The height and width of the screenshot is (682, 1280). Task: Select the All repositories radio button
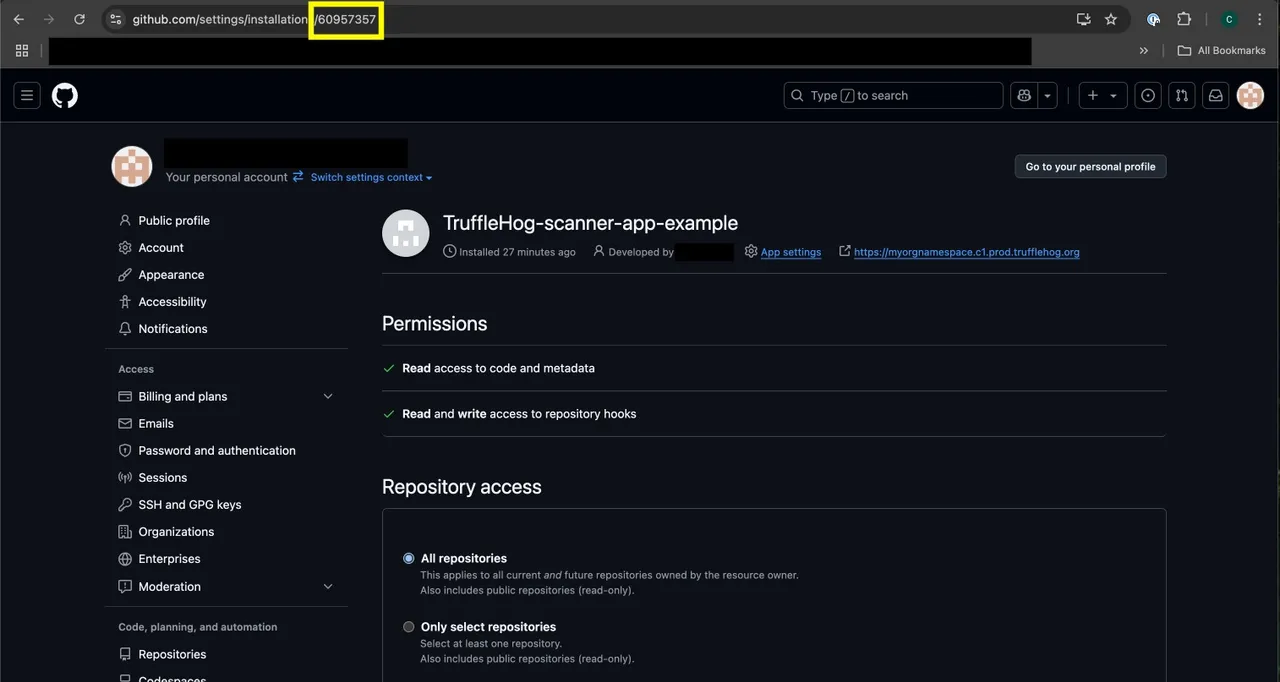click(x=408, y=558)
